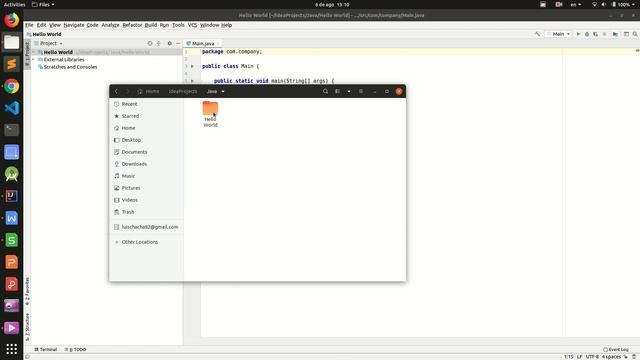The width and height of the screenshot is (640, 360).
Task: Expand the External Libraries tree node
Action: click(x=33, y=60)
